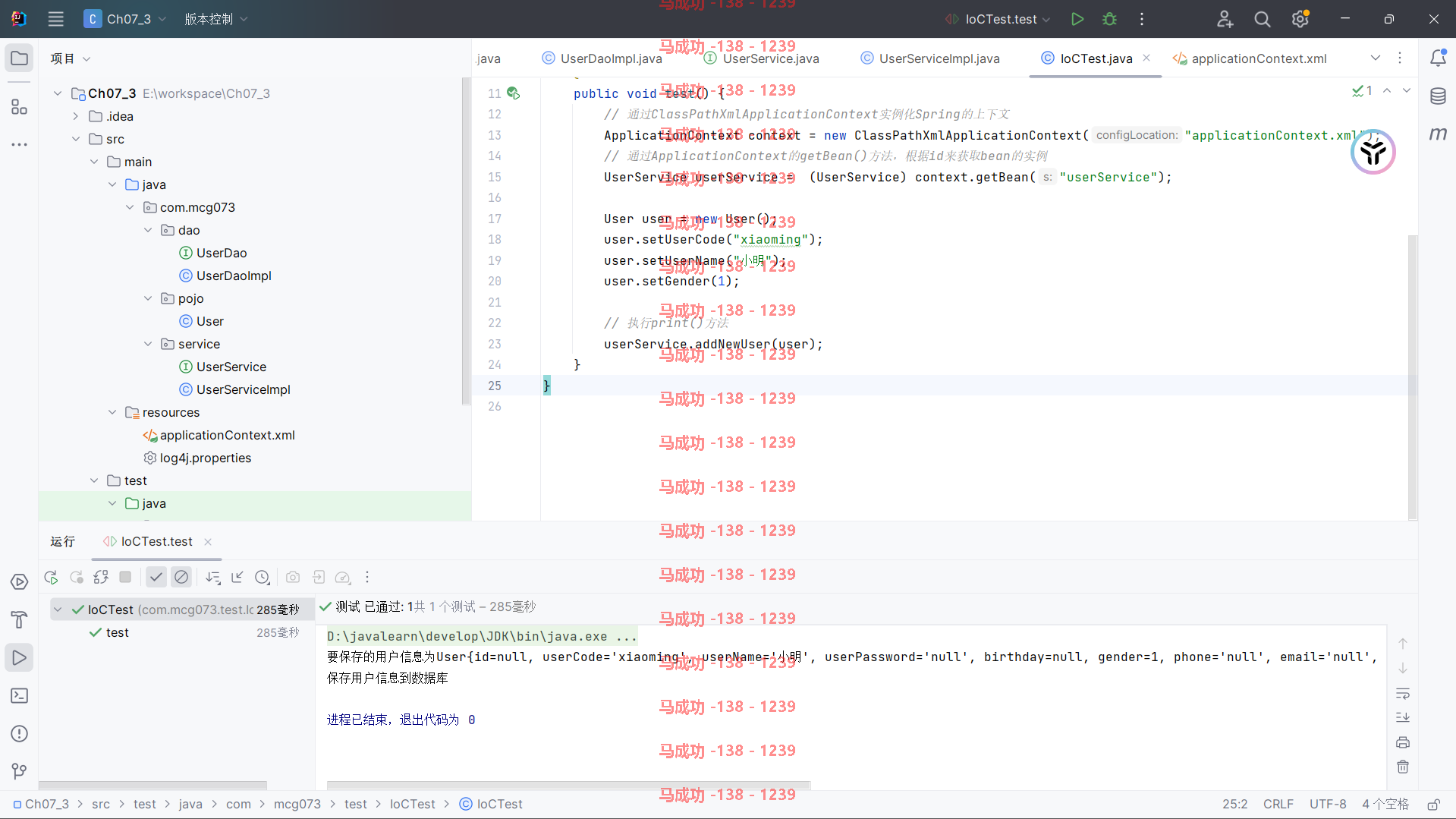Toggle show passed tests checkmark
Screen dimensions: 1456x819
tap(156, 577)
